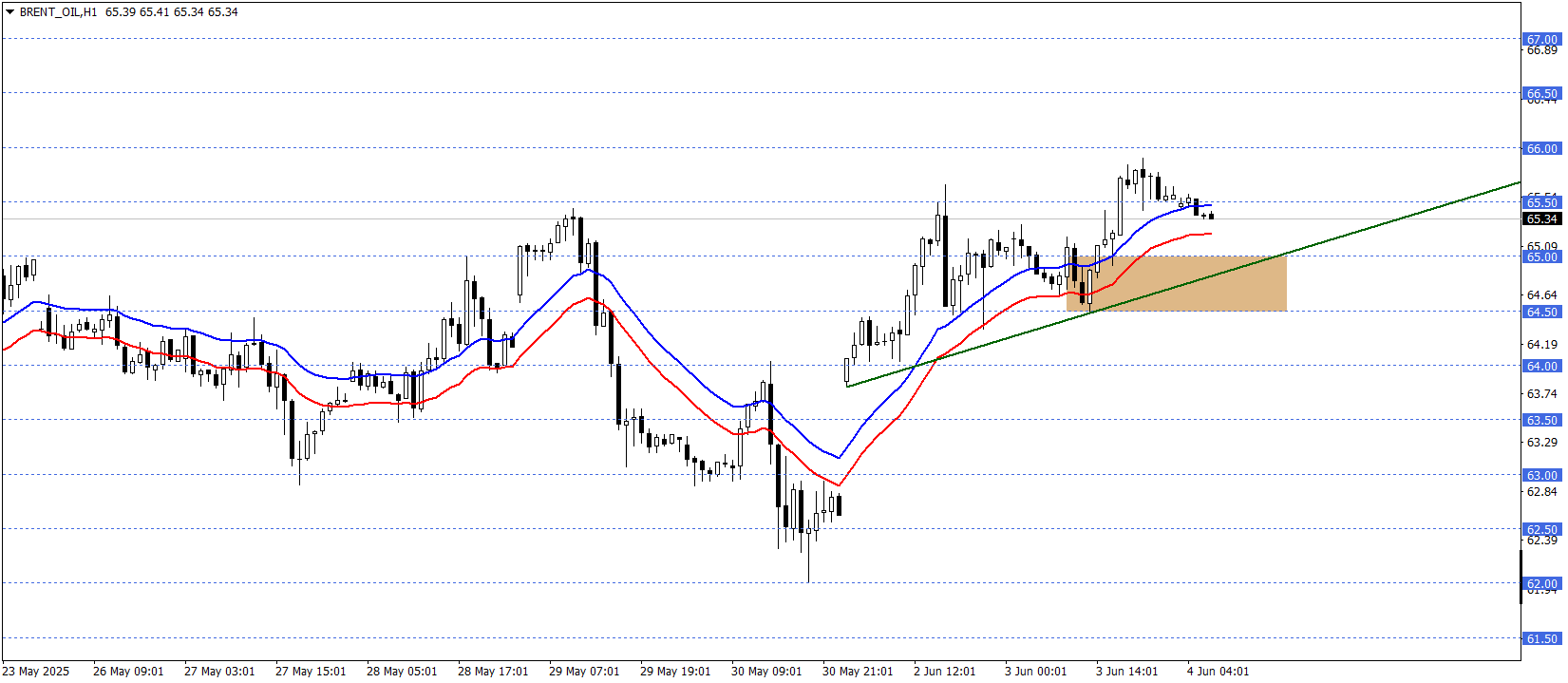Click the 3 Jun 14:01 time label
The height and width of the screenshot is (683, 1568).
click(1127, 672)
